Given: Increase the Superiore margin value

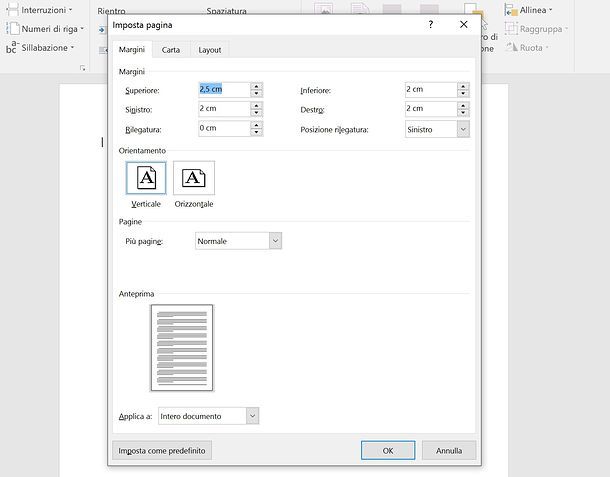Looking at the screenshot, I should click(257, 85).
